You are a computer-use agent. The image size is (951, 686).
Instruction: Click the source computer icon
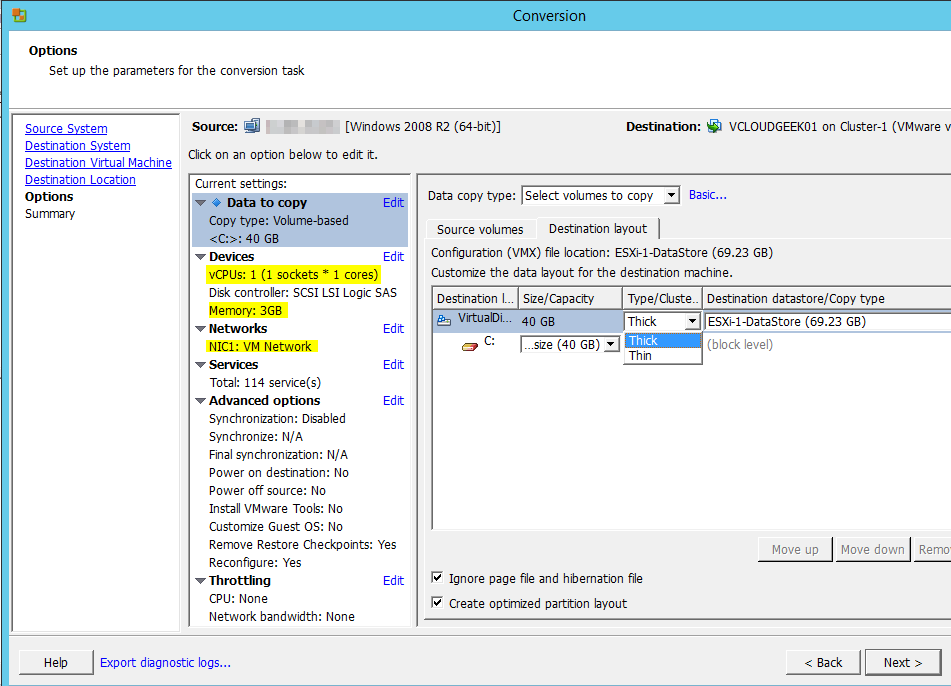tap(252, 126)
